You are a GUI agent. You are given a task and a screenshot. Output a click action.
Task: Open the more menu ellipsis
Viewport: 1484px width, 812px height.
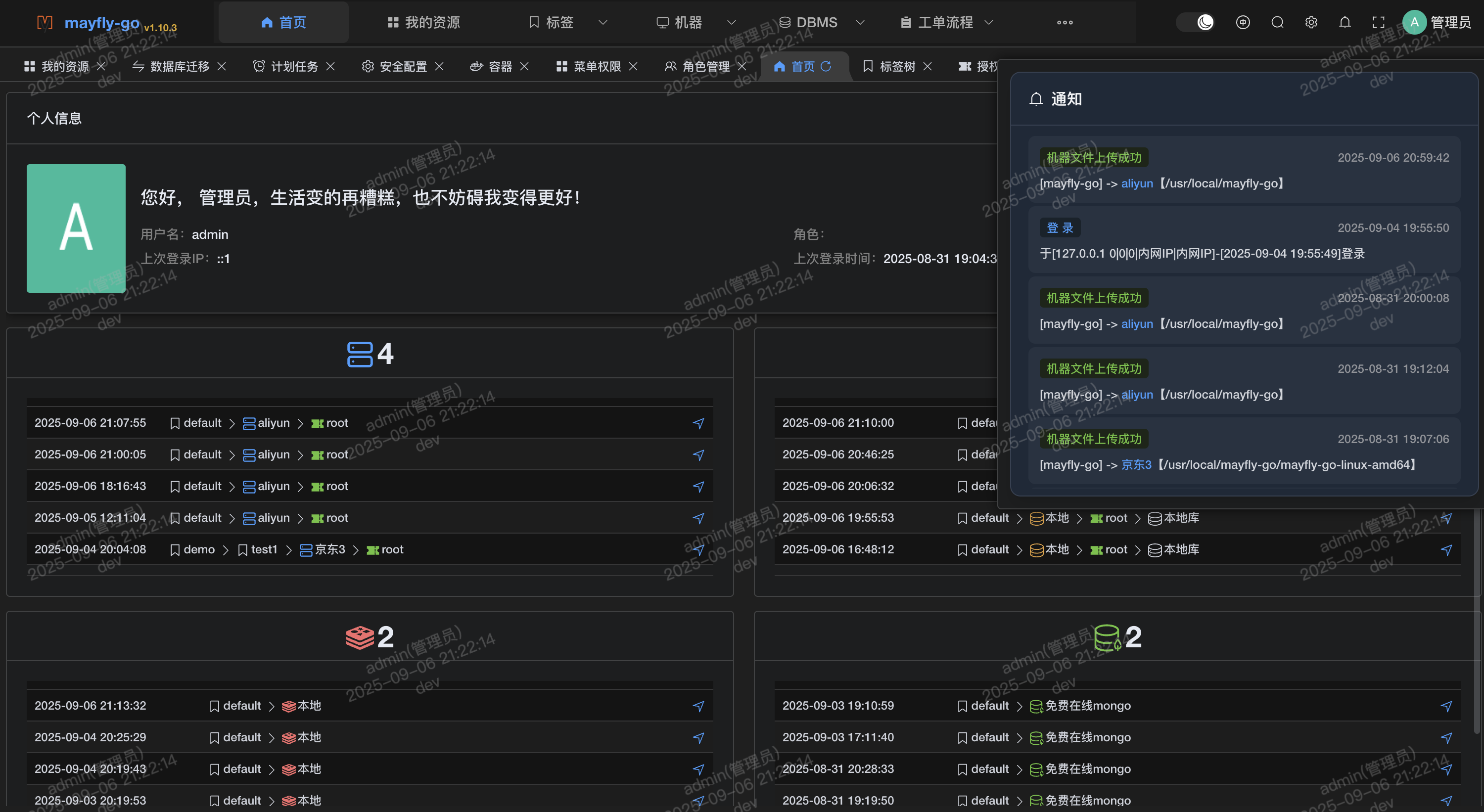tap(1065, 22)
